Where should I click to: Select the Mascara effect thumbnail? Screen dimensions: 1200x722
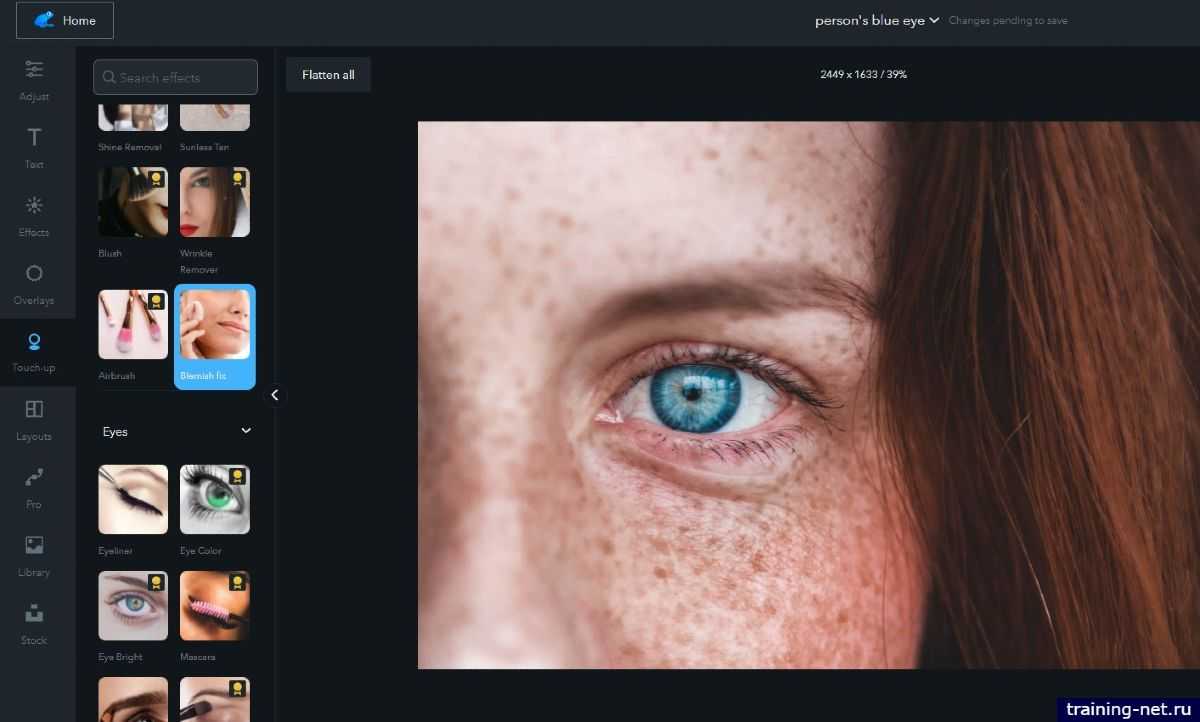(215, 606)
